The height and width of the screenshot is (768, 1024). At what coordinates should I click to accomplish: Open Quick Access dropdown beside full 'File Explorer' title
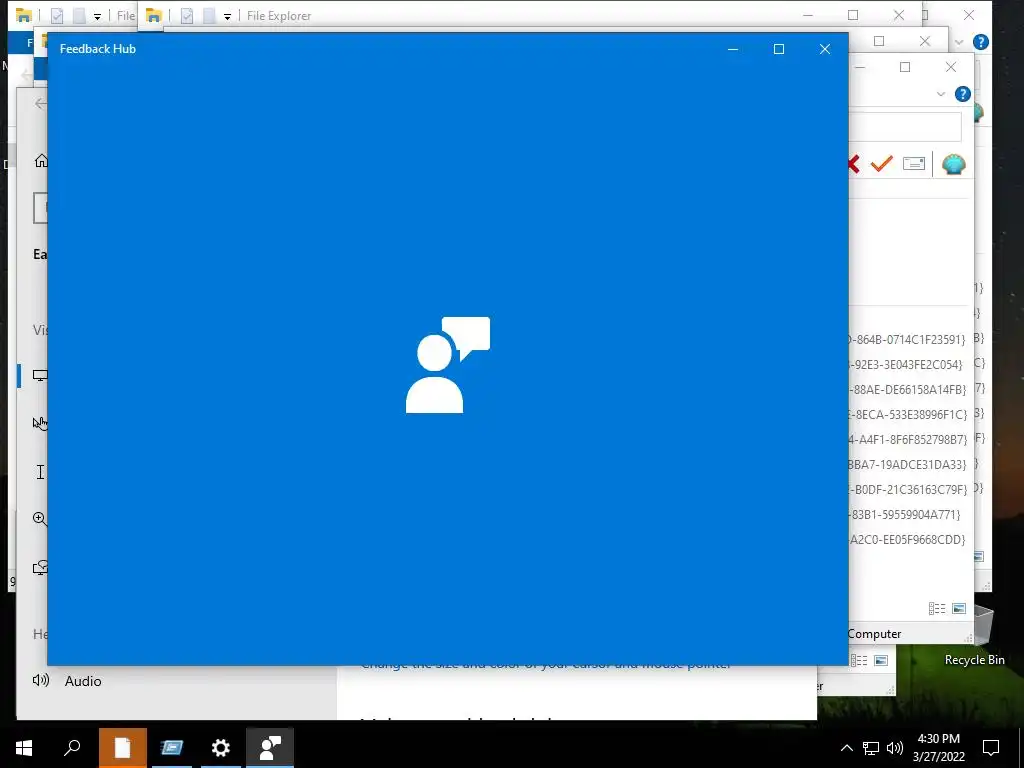227,17
